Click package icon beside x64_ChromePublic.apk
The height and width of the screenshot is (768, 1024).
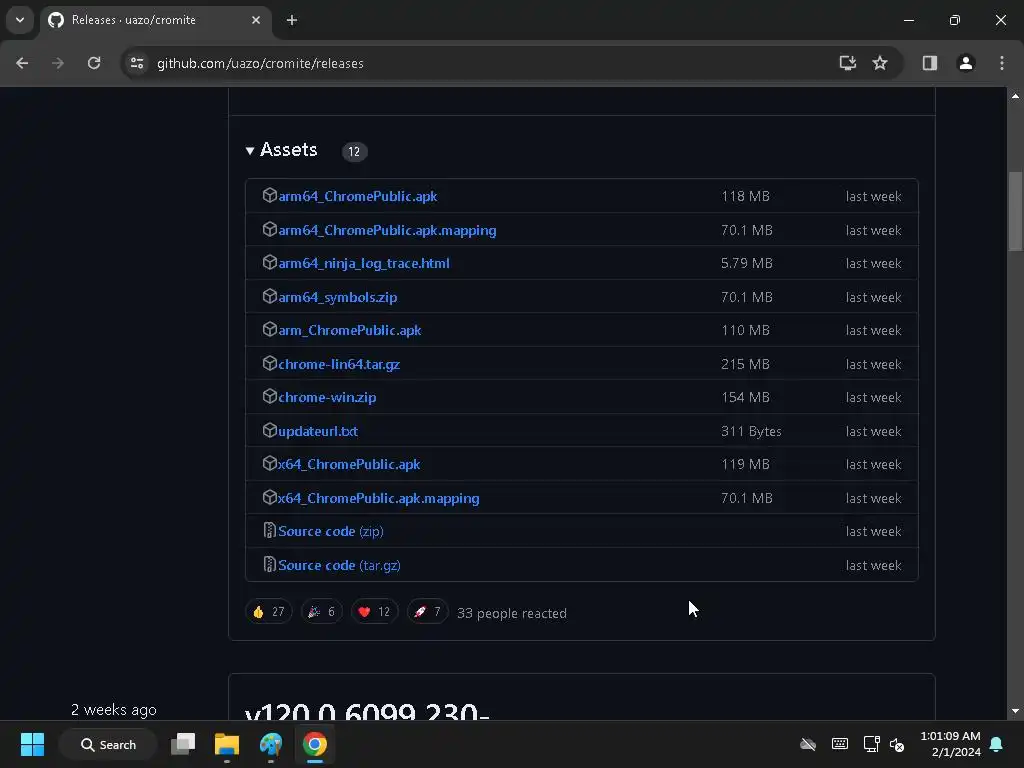point(270,463)
